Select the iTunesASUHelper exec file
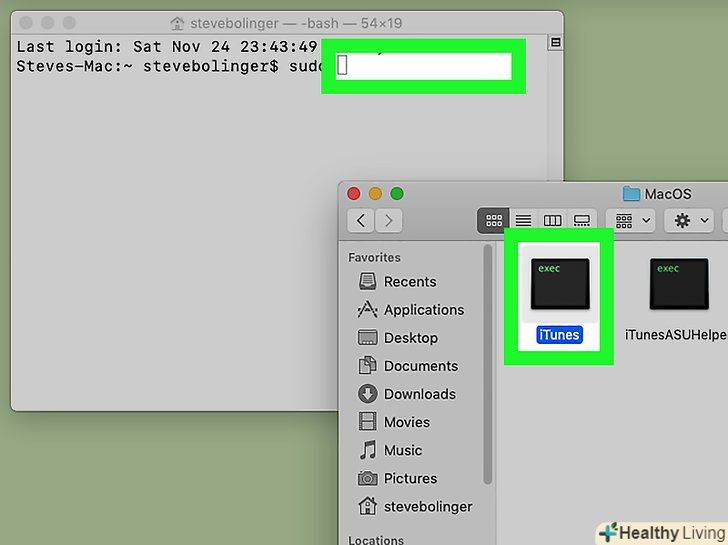 pos(678,299)
